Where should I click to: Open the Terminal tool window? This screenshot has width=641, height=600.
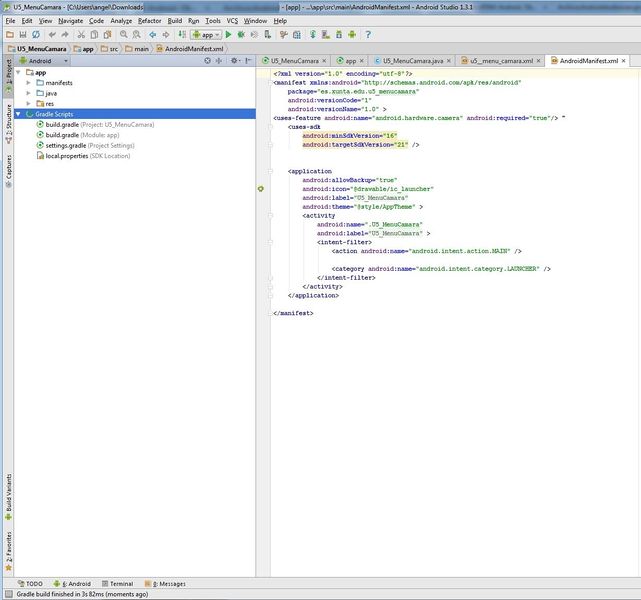click(x=117, y=584)
